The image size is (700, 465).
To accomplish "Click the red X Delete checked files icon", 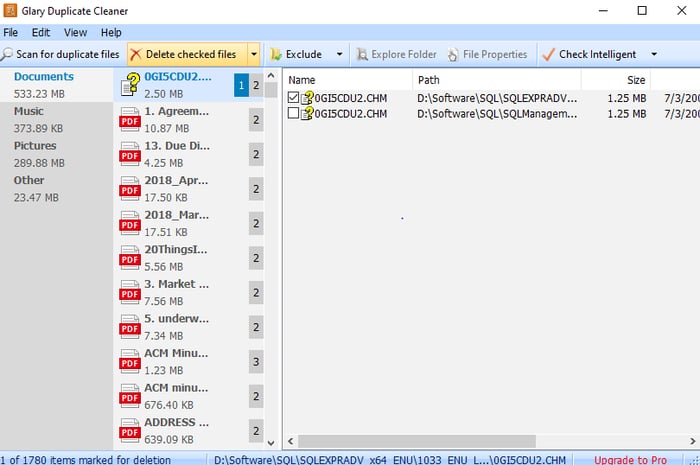I will point(135,54).
